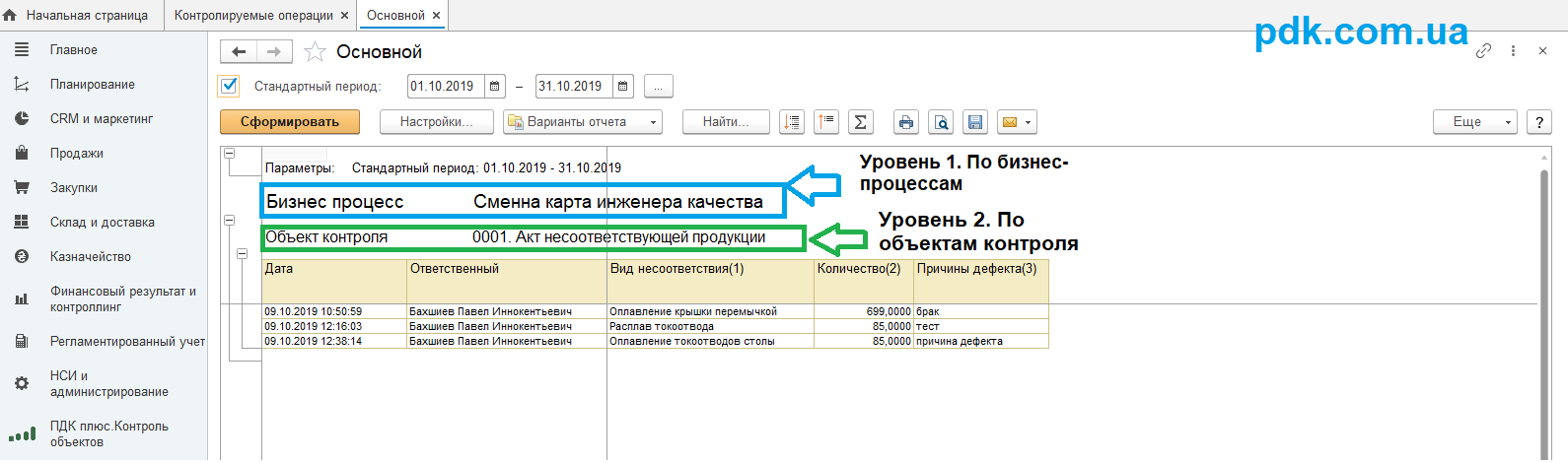Open the Продажи menu item
1568x463 pixels.
click(x=77, y=154)
